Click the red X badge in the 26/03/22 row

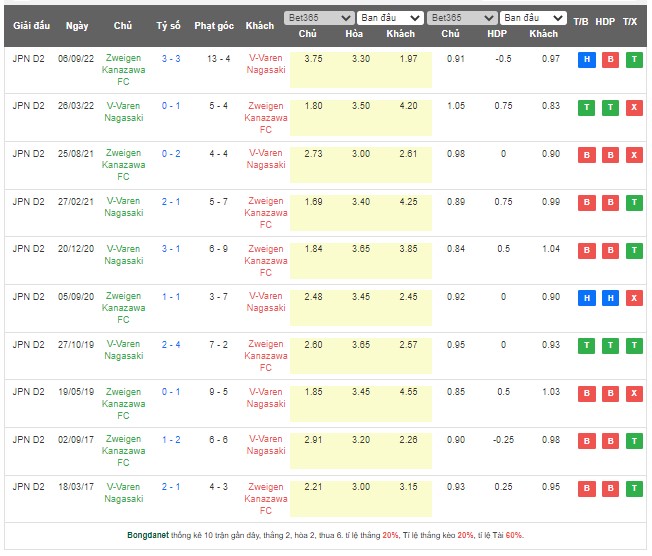634,107
